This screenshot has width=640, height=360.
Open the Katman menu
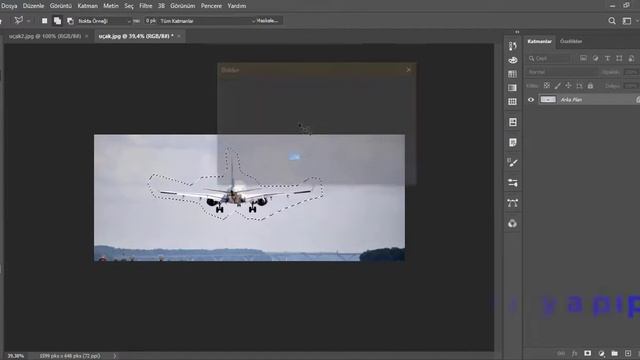pos(88,6)
